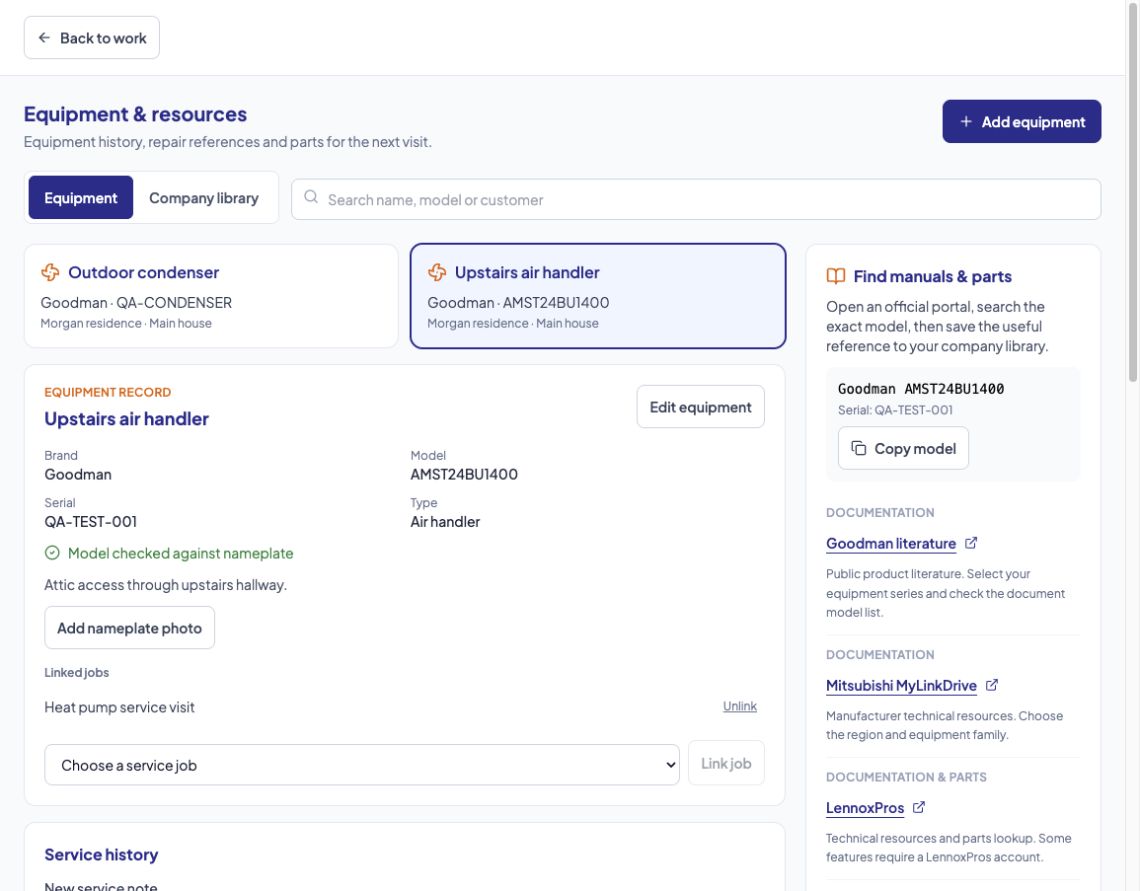
Task: Unlink the Heat pump service visit job
Action: tap(739, 706)
